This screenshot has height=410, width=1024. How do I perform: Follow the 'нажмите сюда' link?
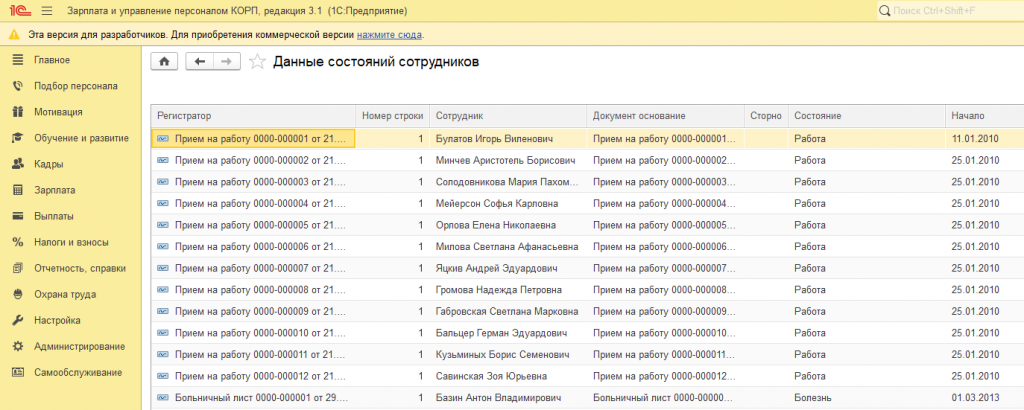(x=389, y=34)
